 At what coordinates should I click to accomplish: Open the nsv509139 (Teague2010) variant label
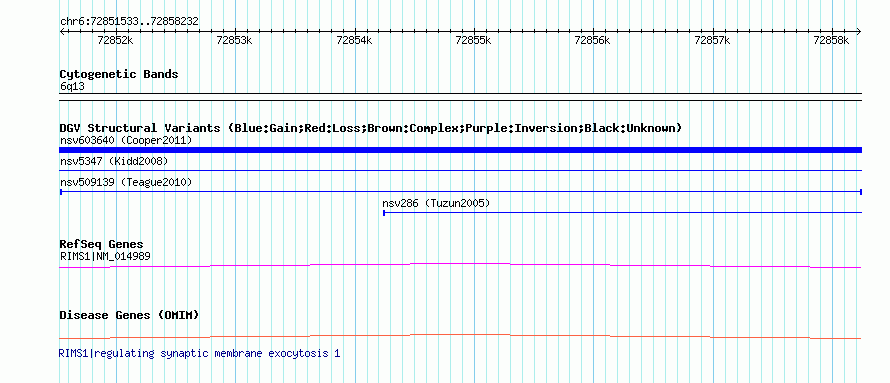click(126, 183)
